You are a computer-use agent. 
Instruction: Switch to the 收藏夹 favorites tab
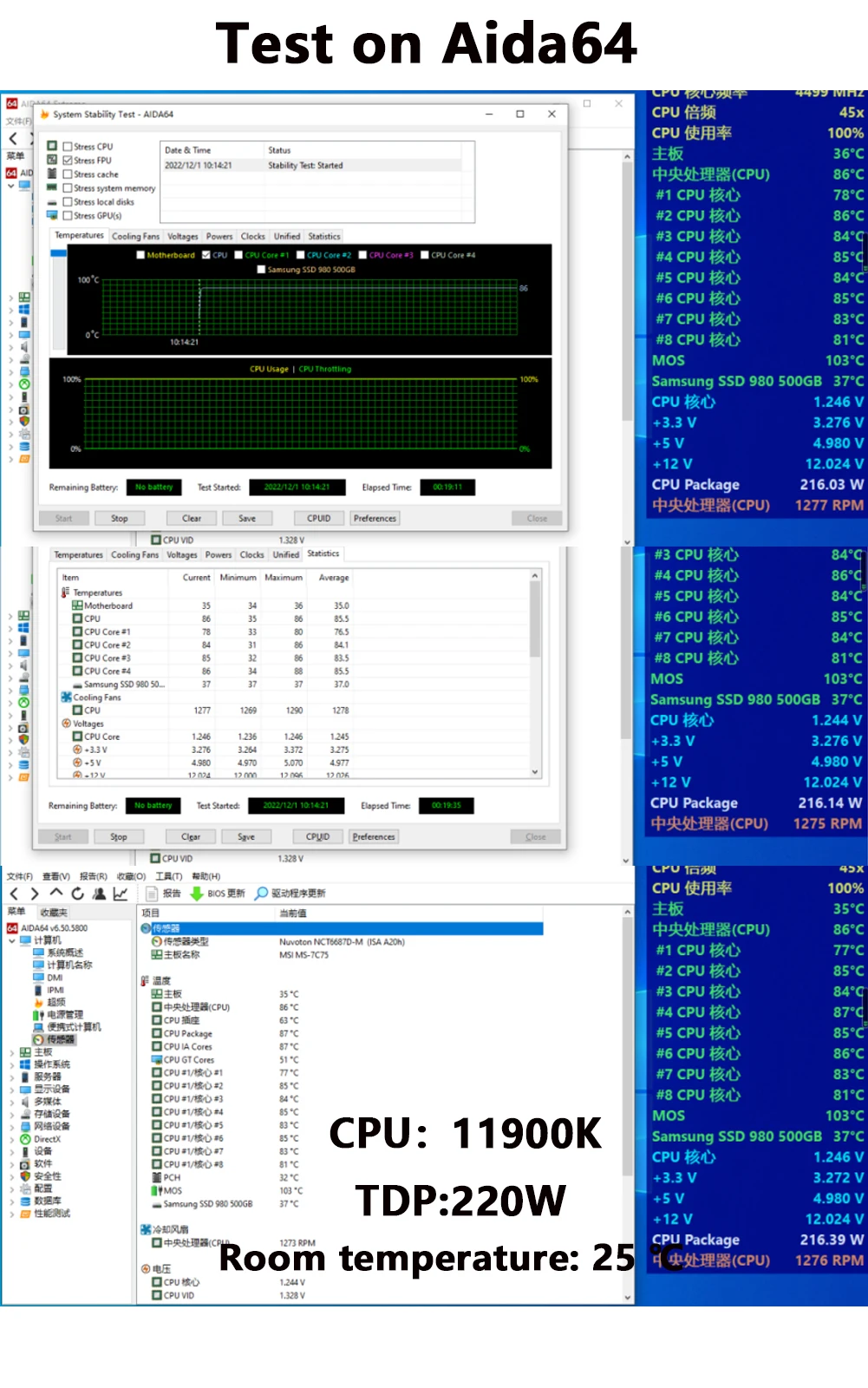pos(54,913)
